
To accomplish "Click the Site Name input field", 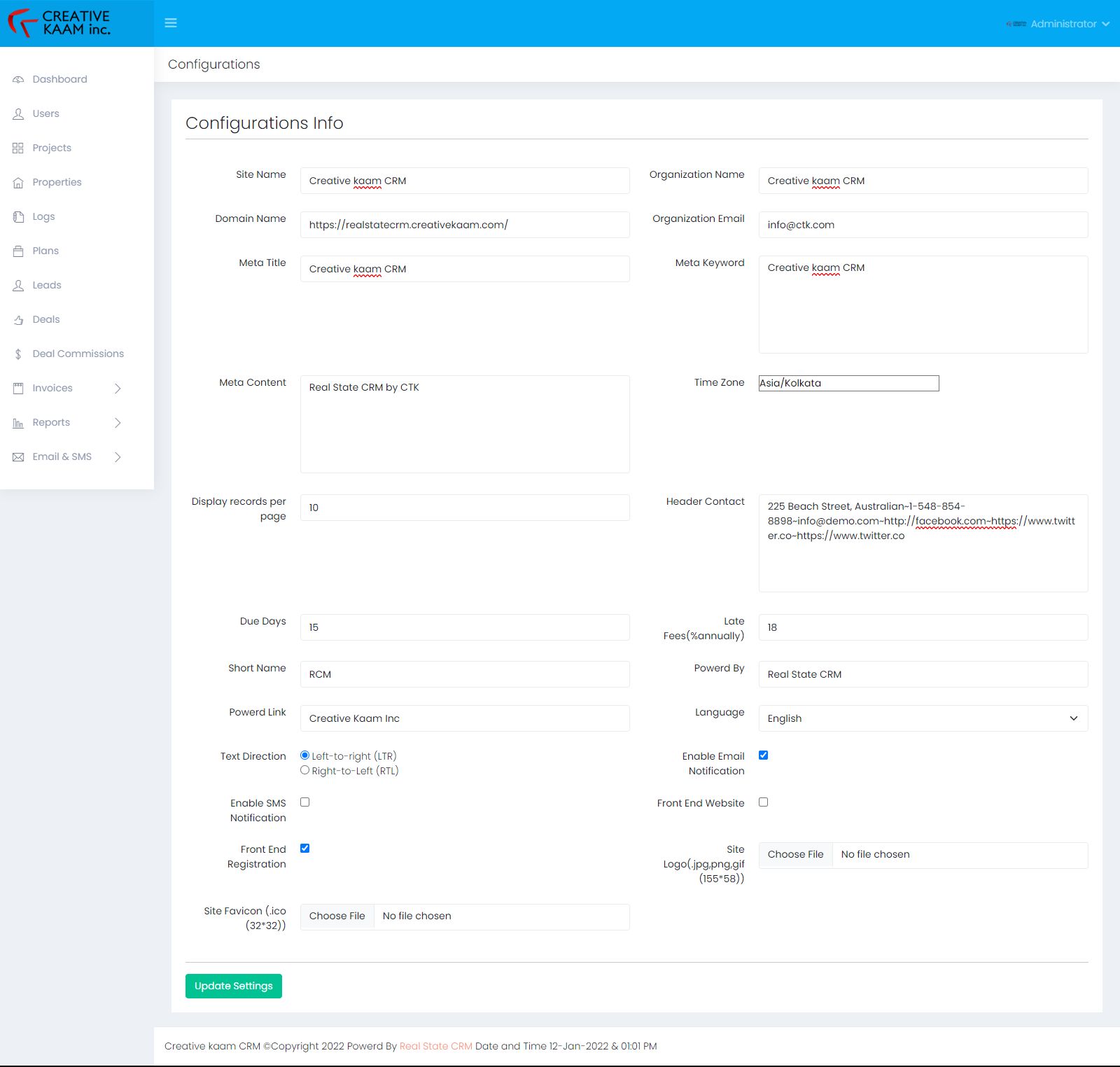I will (x=465, y=181).
